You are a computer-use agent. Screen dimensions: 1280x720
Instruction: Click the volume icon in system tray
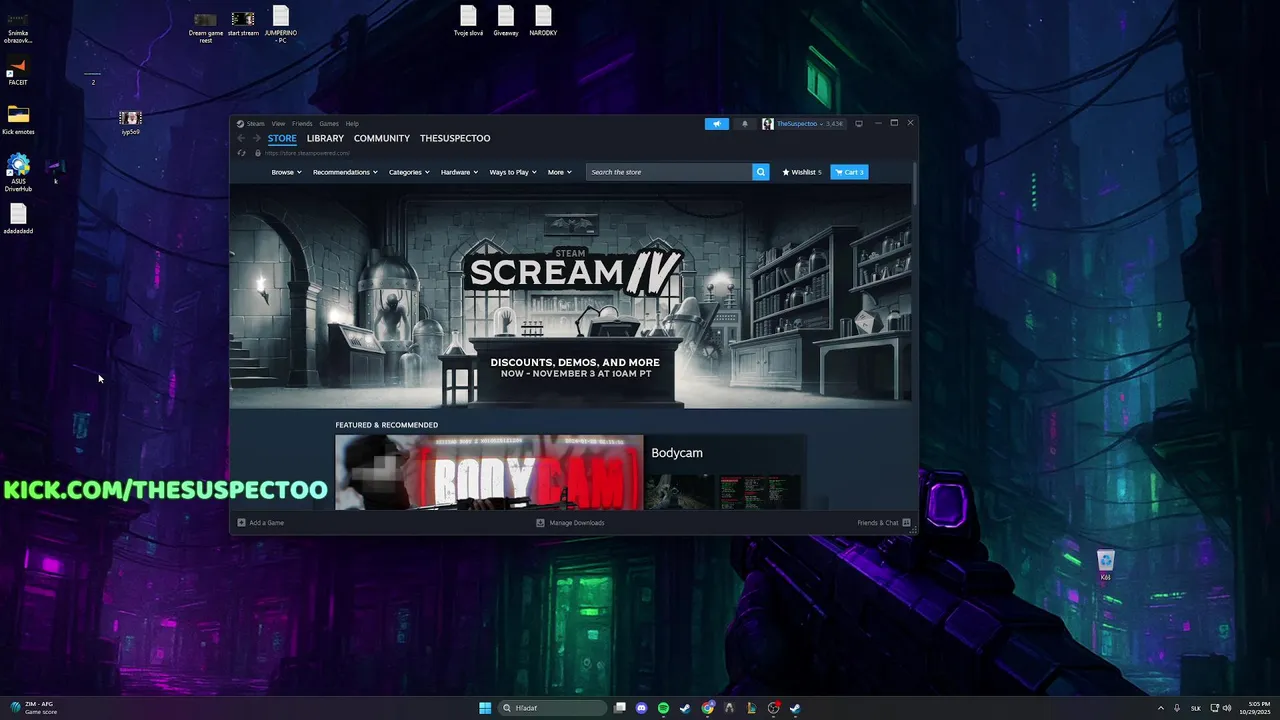click(1227, 708)
